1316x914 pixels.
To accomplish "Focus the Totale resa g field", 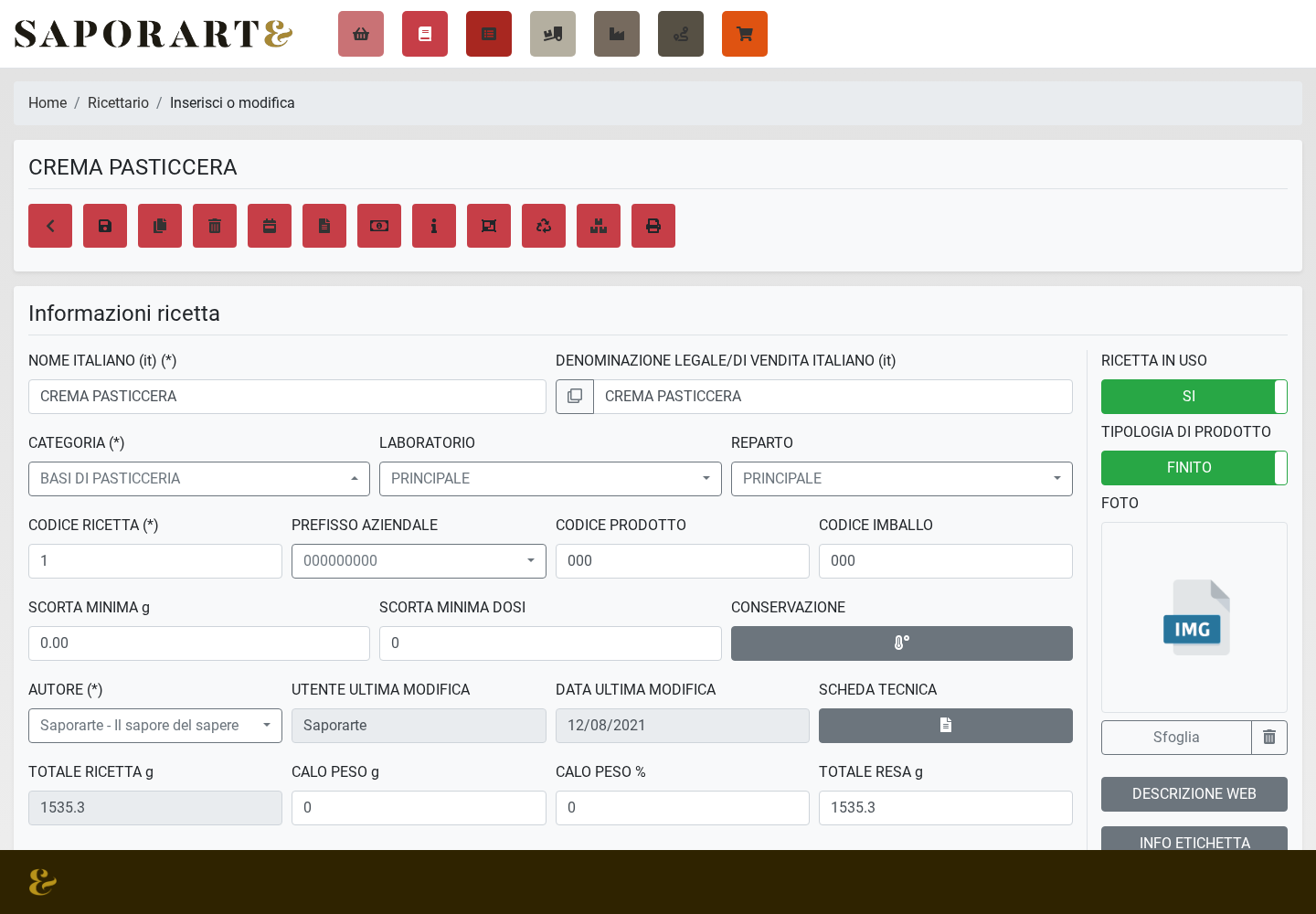I will pos(946,808).
